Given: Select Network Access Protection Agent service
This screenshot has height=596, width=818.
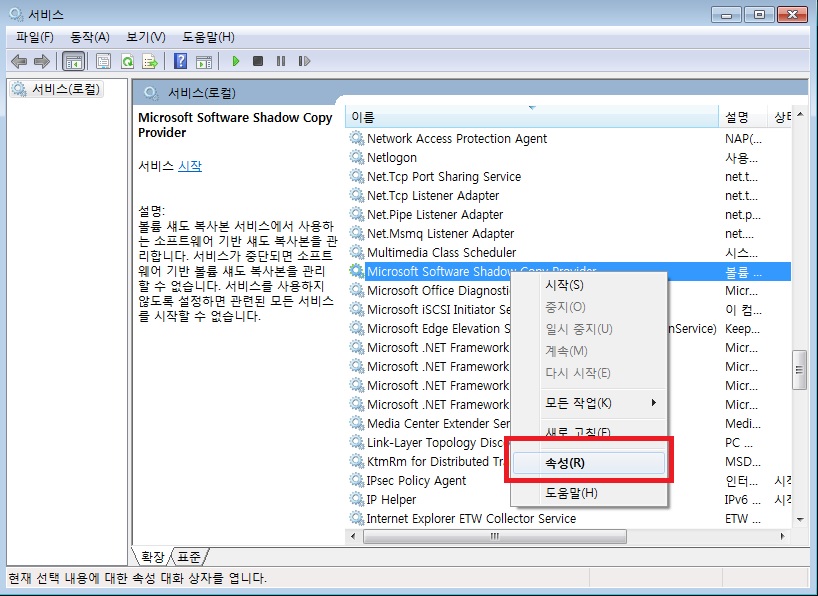Looking at the screenshot, I should pos(570,138).
